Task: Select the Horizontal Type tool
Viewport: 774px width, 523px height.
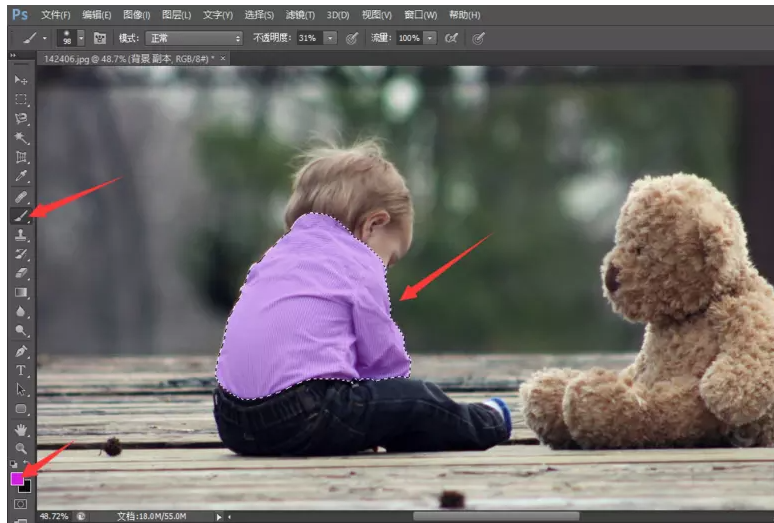Action: coord(21,370)
